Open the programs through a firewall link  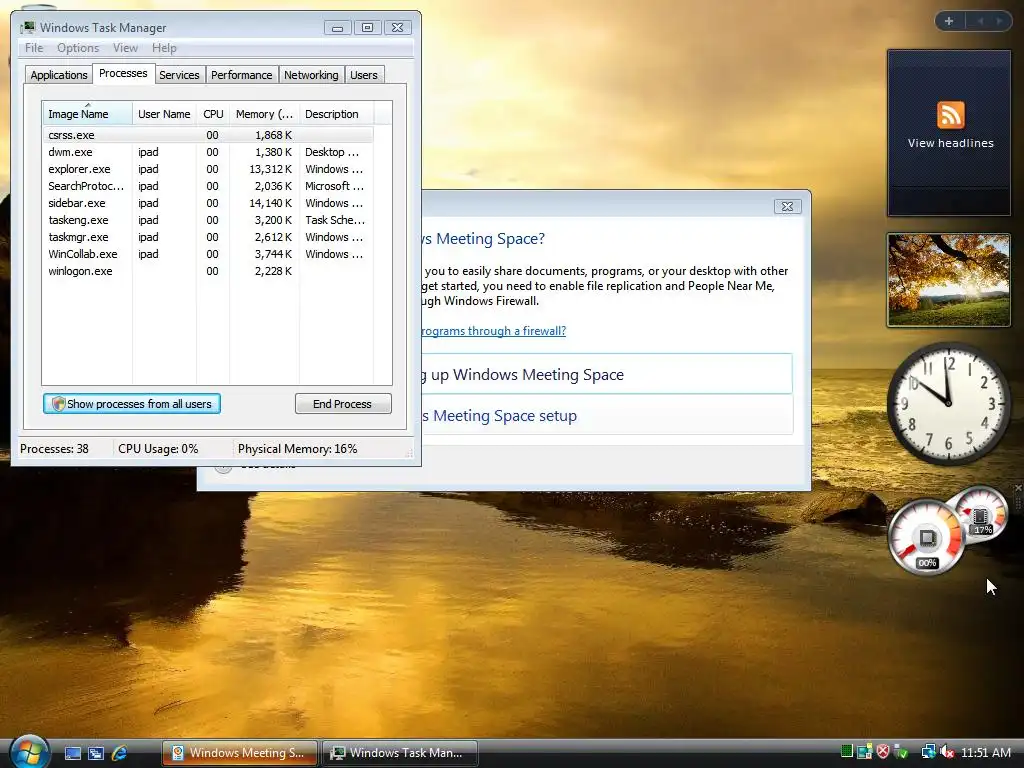pyautogui.click(x=494, y=330)
